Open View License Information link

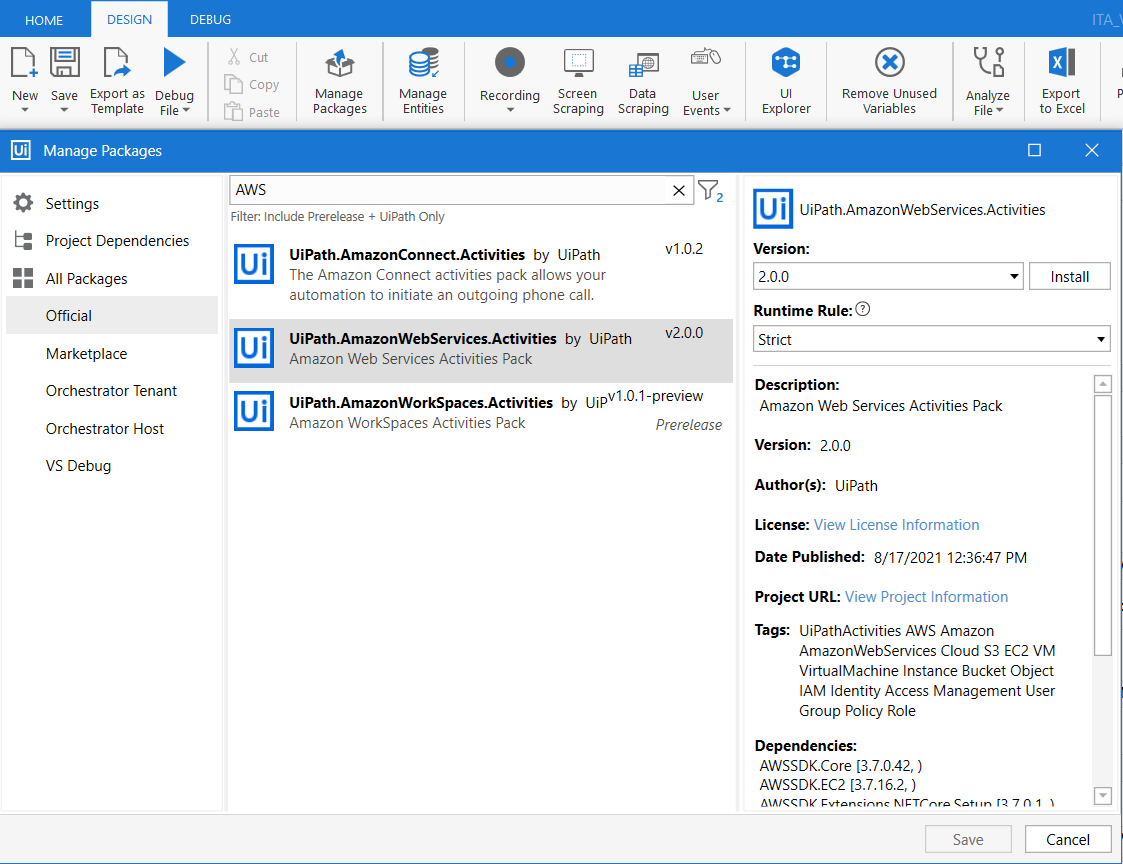pyautogui.click(x=896, y=524)
